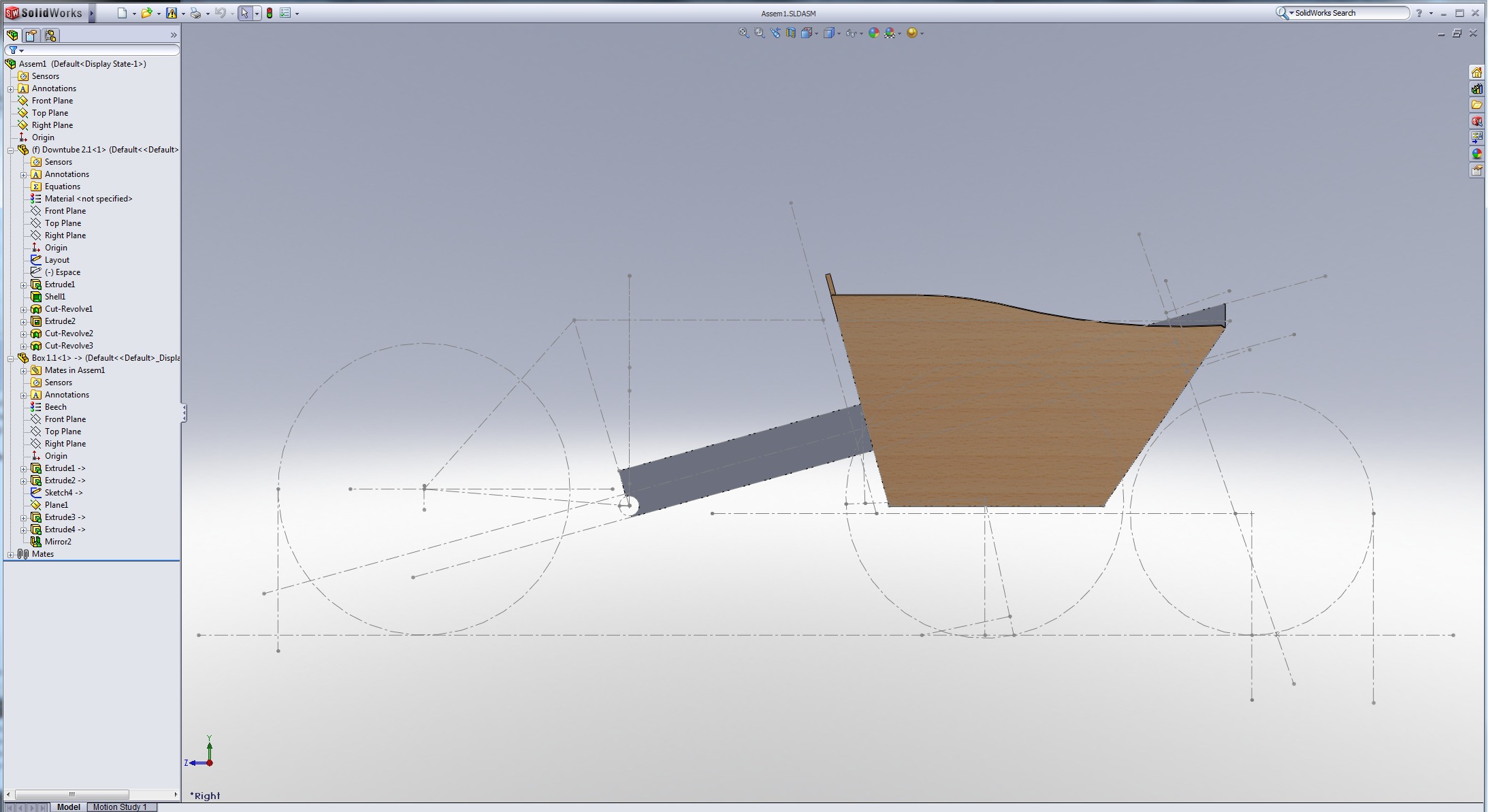The height and width of the screenshot is (812, 1488).
Task: Toggle the selection filter funnel icon
Action: tap(12, 50)
